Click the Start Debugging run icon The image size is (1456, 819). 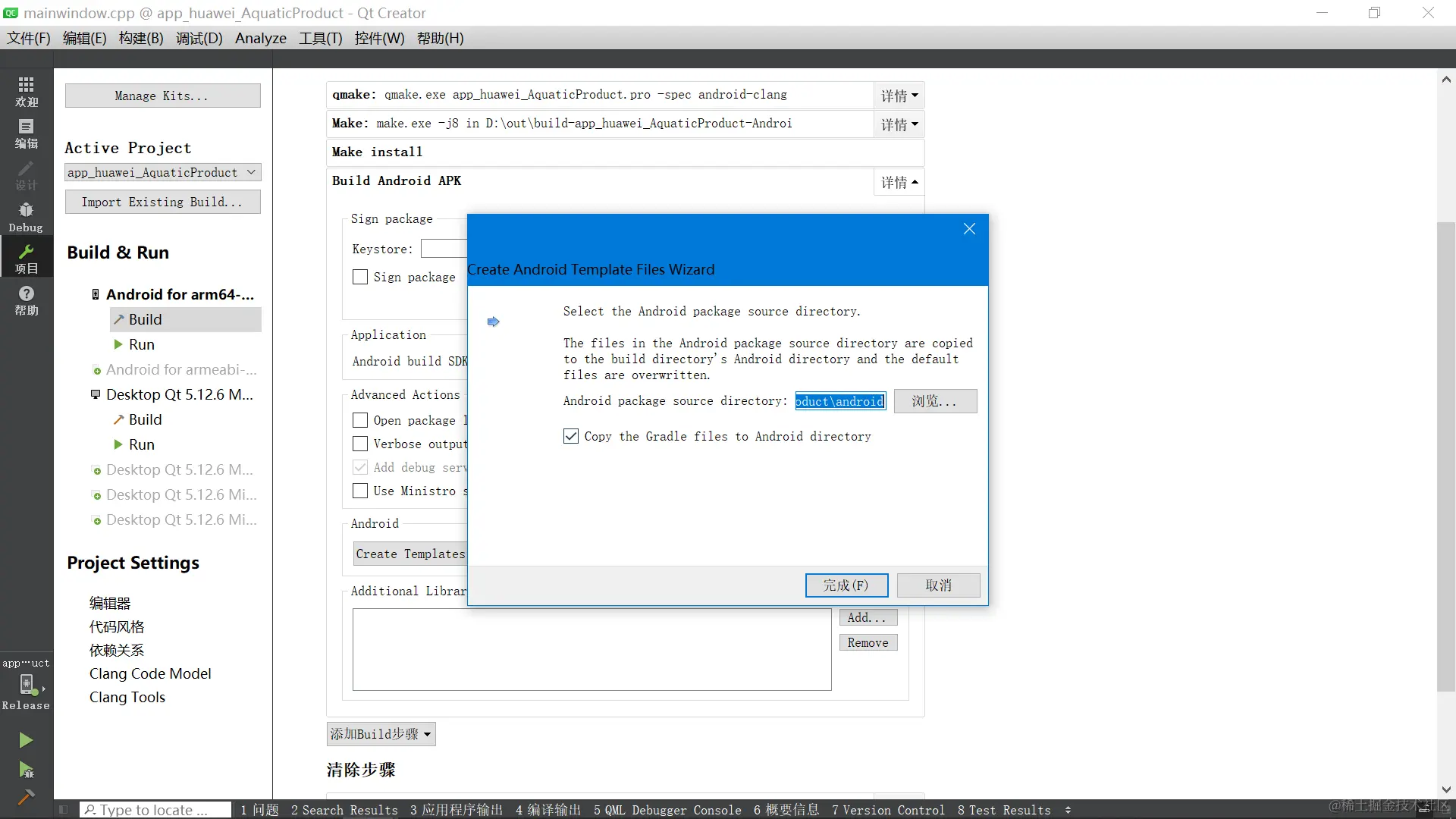[x=26, y=770]
